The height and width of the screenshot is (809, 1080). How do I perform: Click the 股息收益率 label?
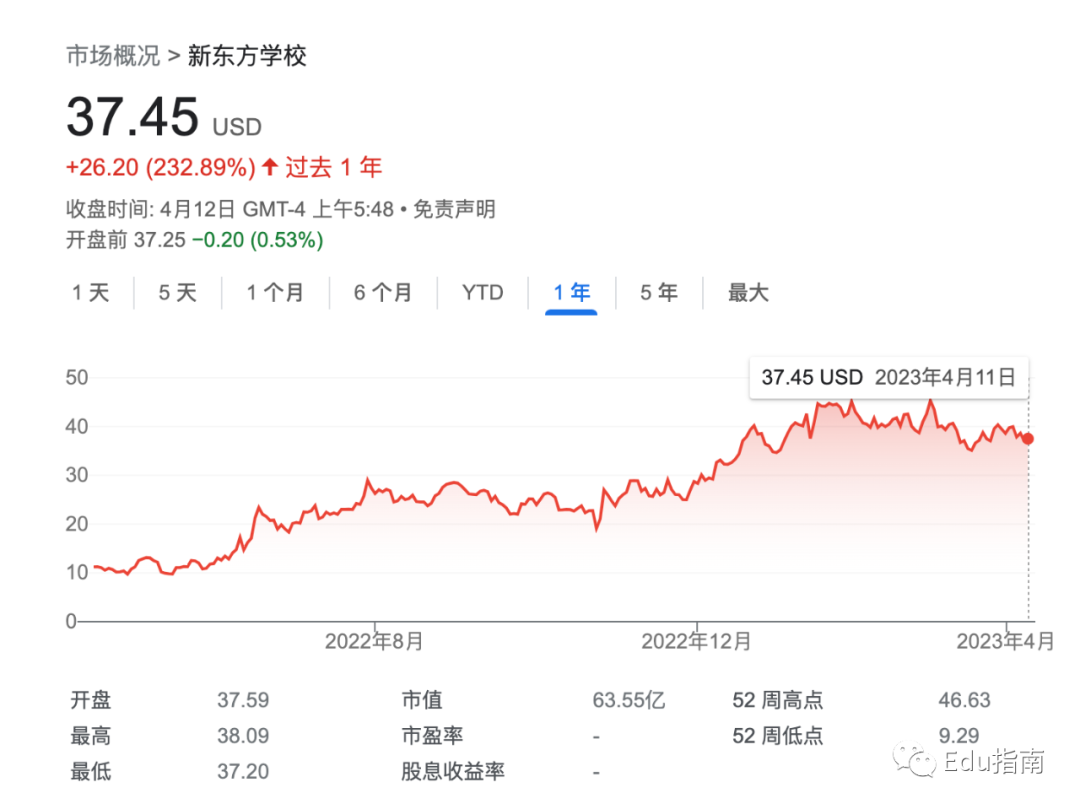coord(453,772)
